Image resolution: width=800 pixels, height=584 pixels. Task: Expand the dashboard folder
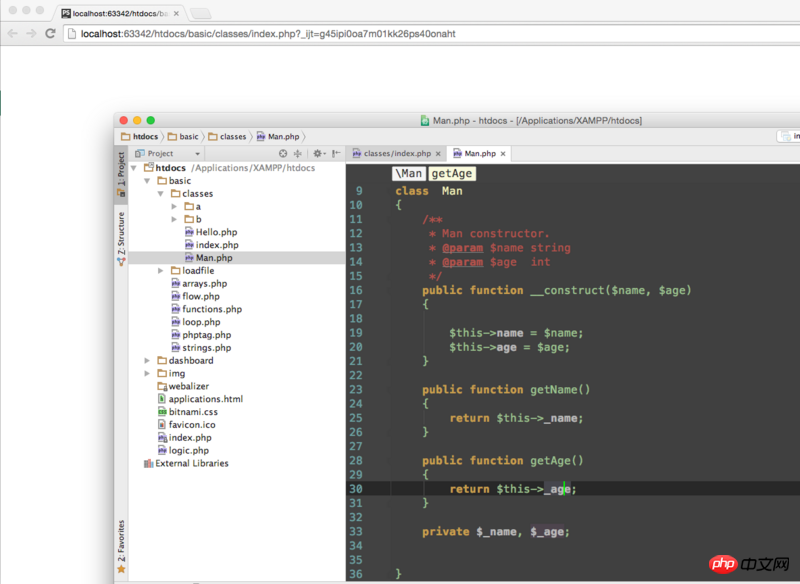(149, 361)
